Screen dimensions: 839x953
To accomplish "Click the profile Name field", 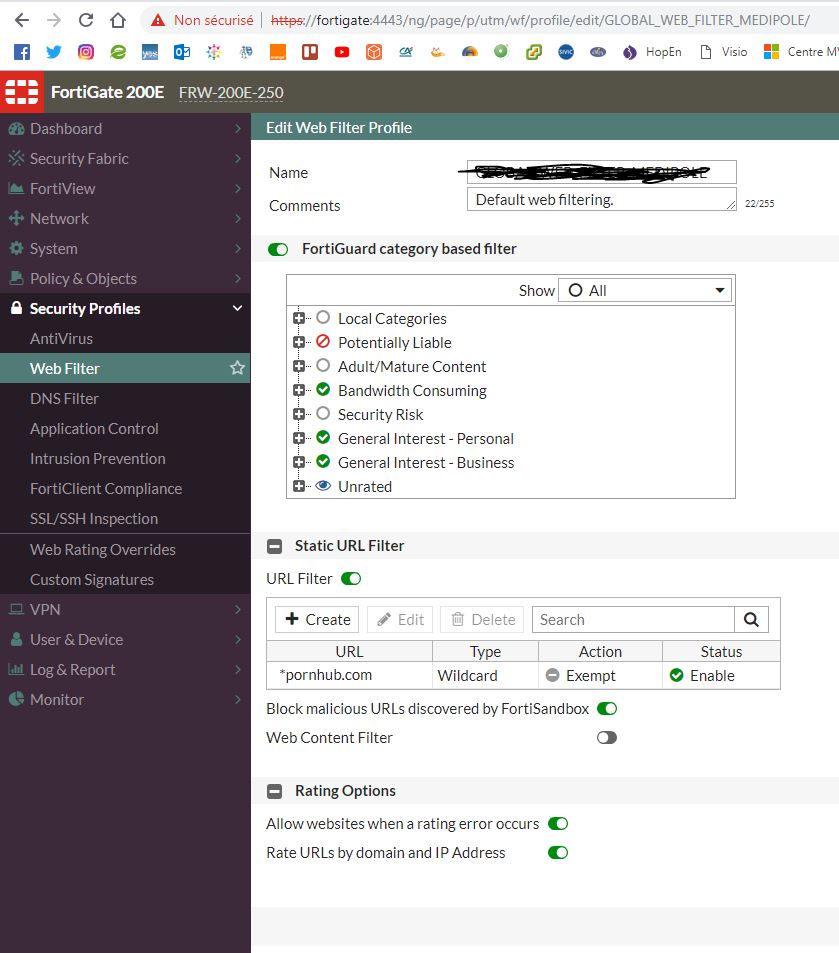I will 601,172.
